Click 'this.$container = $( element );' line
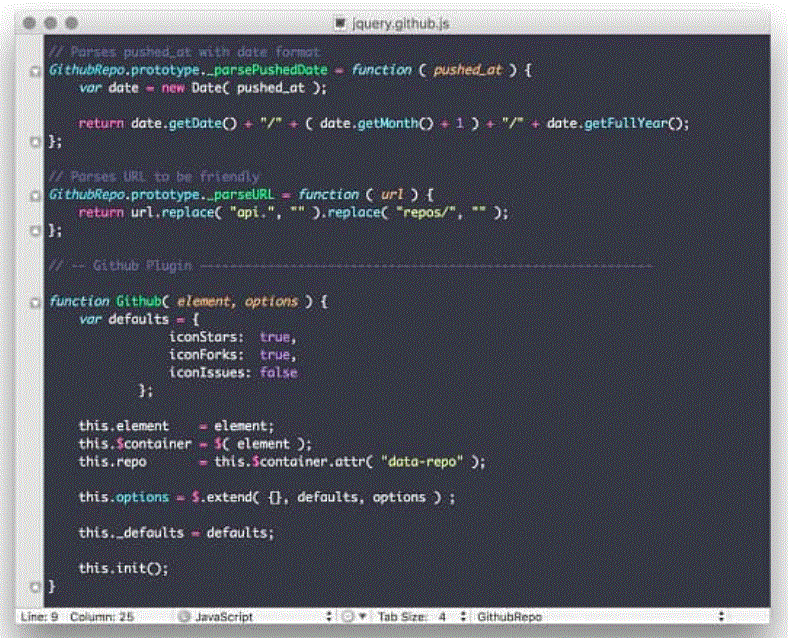 (x=195, y=444)
